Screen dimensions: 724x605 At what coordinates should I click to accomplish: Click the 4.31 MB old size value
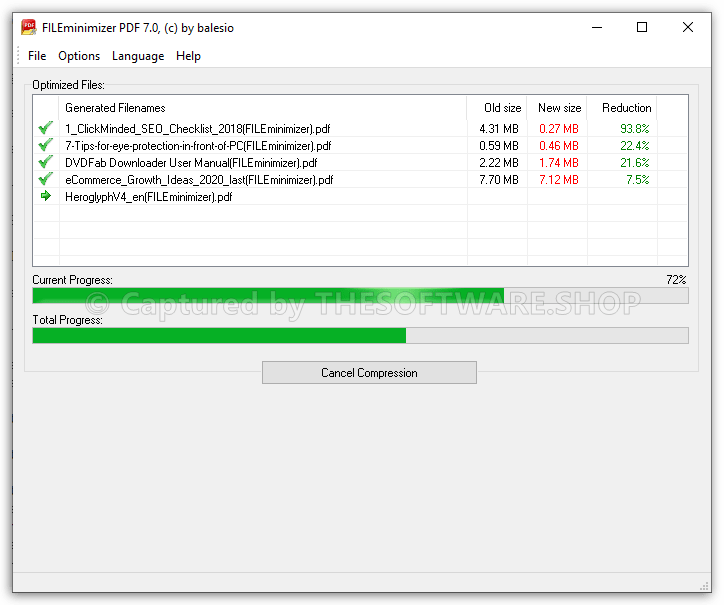499,128
